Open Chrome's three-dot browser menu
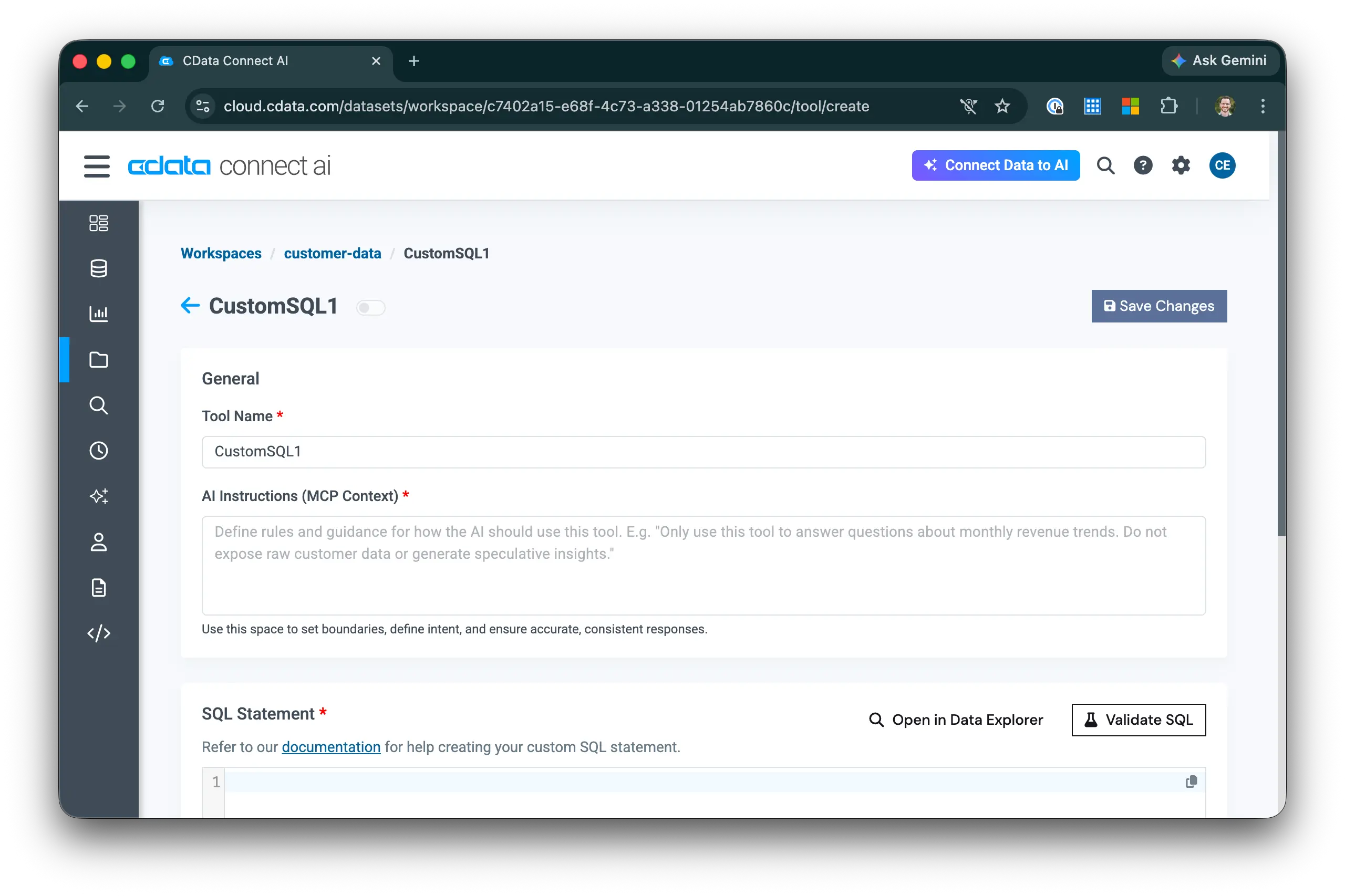Screen dimensions: 1345x896 [x=1262, y=106]
